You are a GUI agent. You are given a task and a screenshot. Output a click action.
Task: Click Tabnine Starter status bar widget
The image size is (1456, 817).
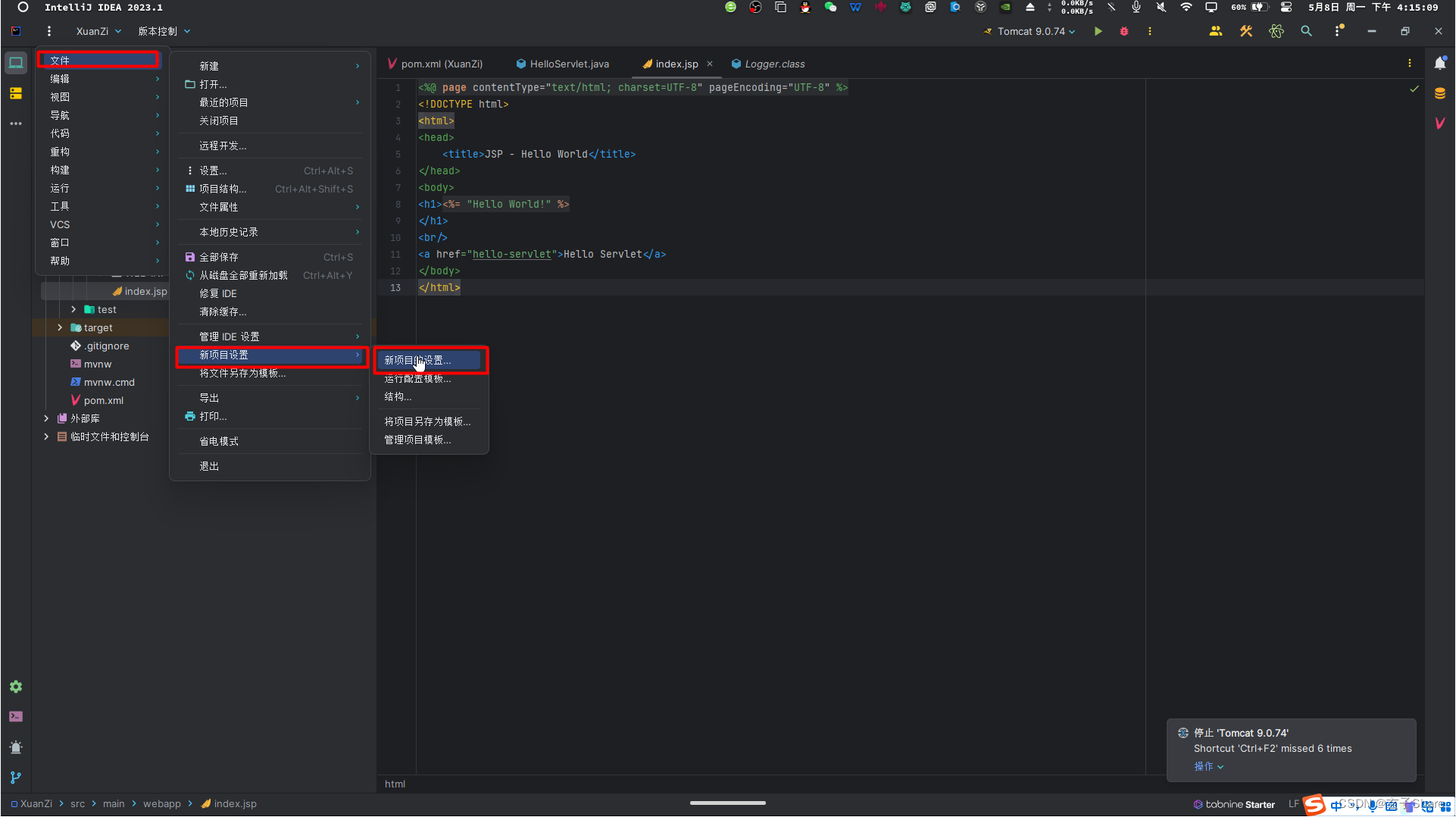tap(1234, 804)
